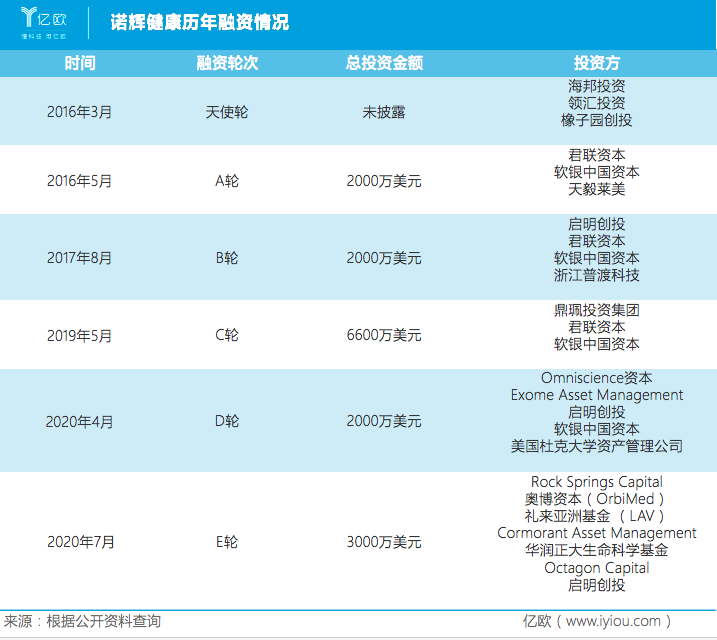Viewport: 717px width, 640px height.
Task: Click 君联资本 in the A轮 row
Action: (x=597, y=155)
